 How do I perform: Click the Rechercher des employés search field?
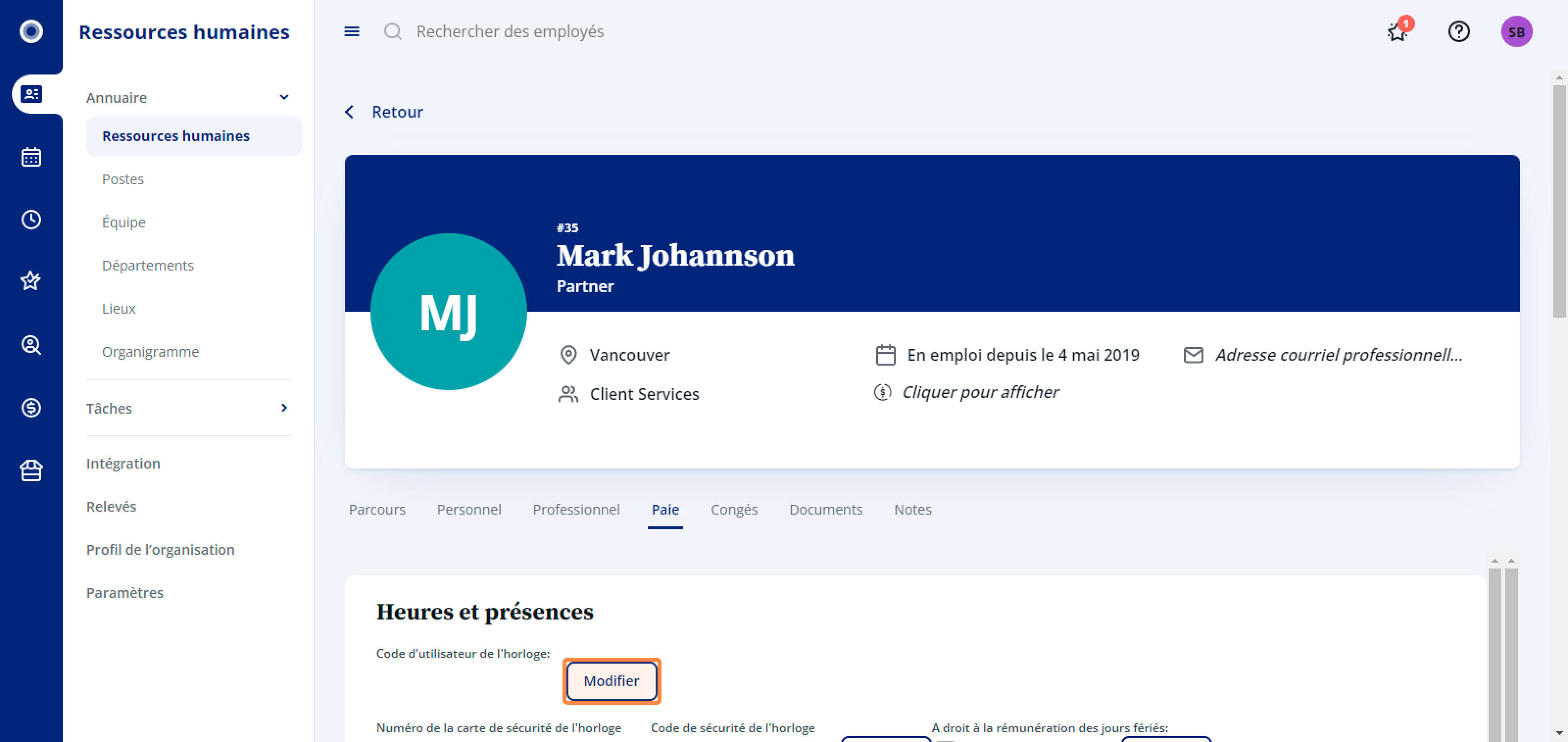coord(509,31)
